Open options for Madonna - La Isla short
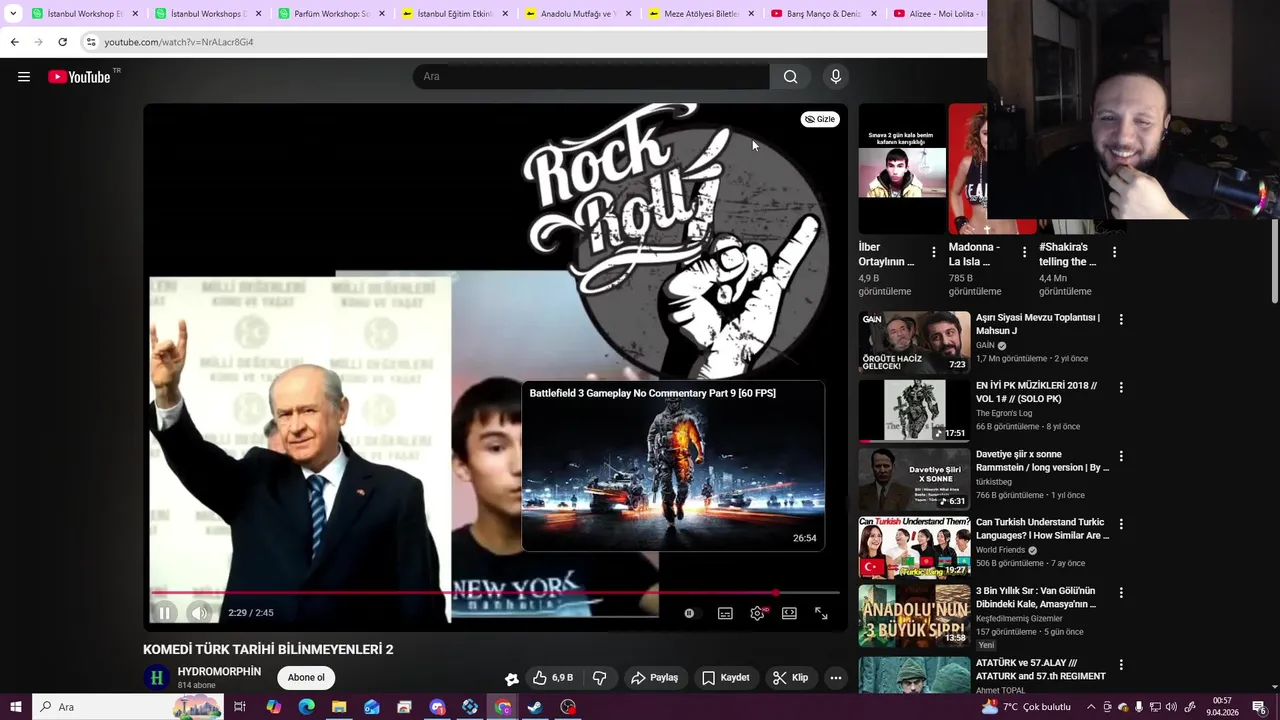This screenshot has height=720, width=1280. click(1024, 252)
